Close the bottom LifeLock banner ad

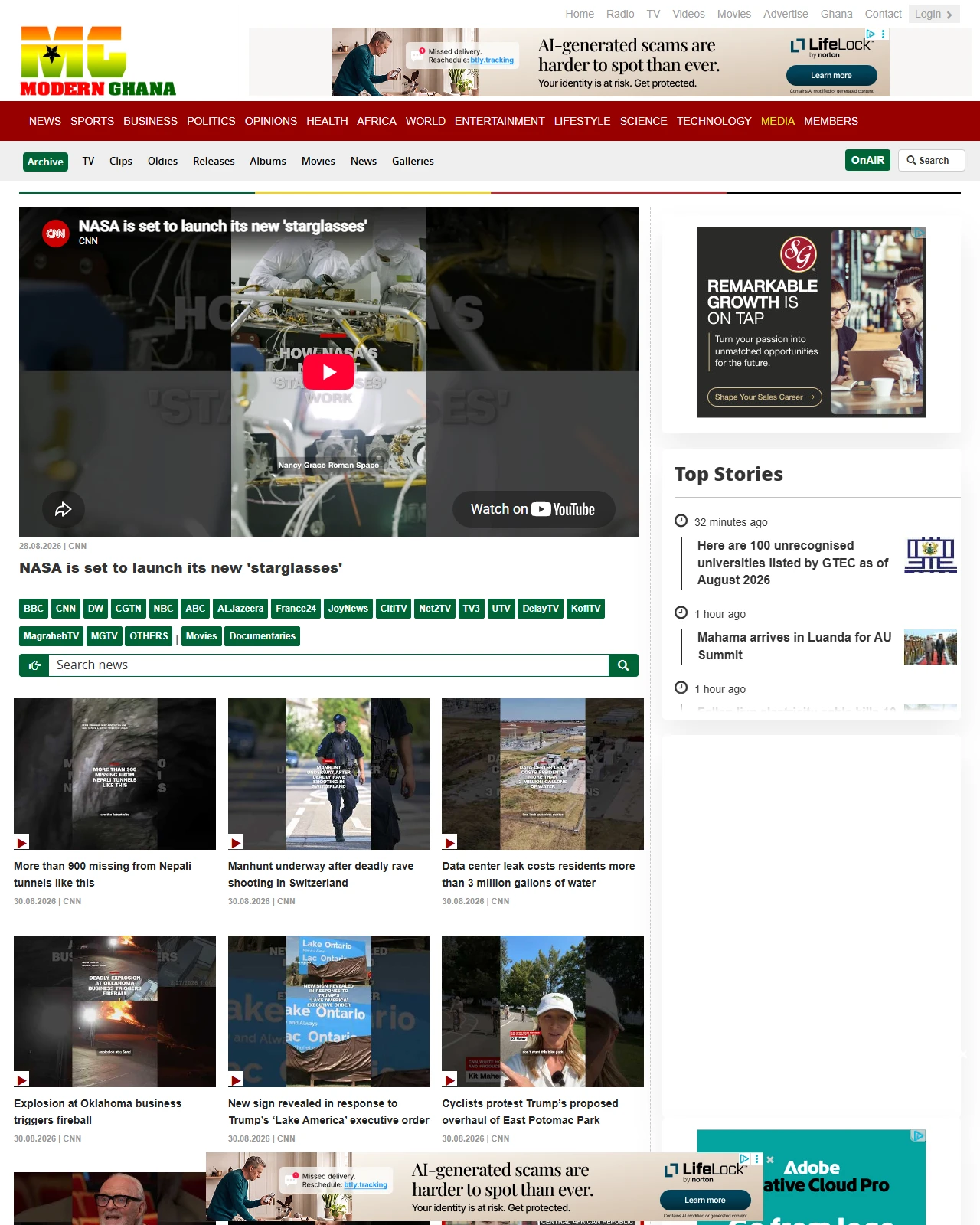point(770,1159)
